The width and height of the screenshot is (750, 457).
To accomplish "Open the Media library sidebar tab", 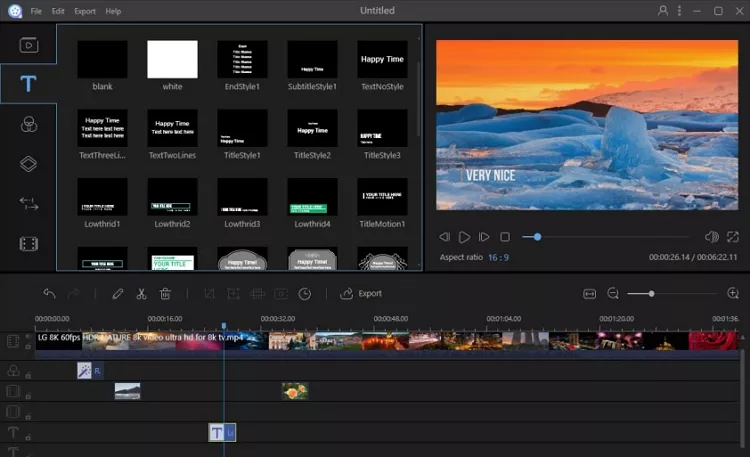I will (x=29, y=45).
